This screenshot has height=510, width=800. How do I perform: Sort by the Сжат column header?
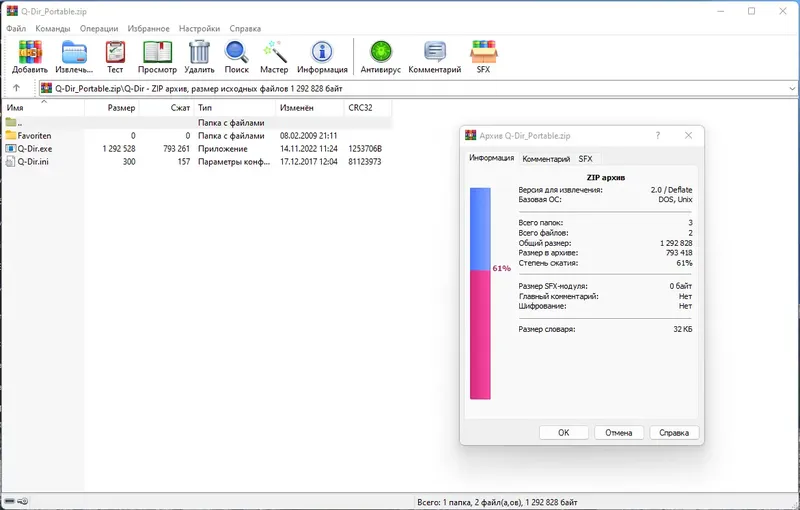[x=166, y=108]
